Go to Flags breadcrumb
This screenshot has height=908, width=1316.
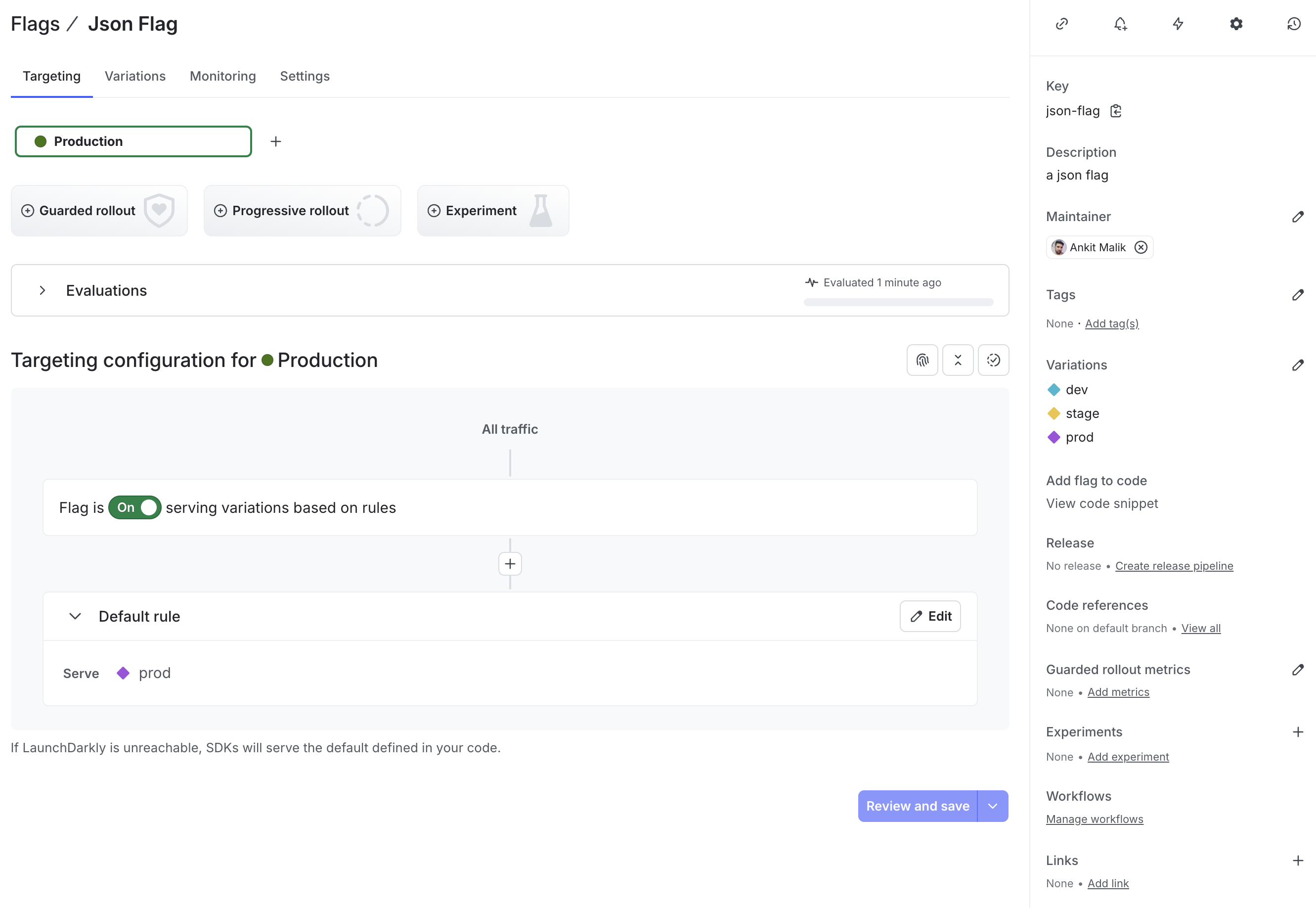[x=35, y=24]
